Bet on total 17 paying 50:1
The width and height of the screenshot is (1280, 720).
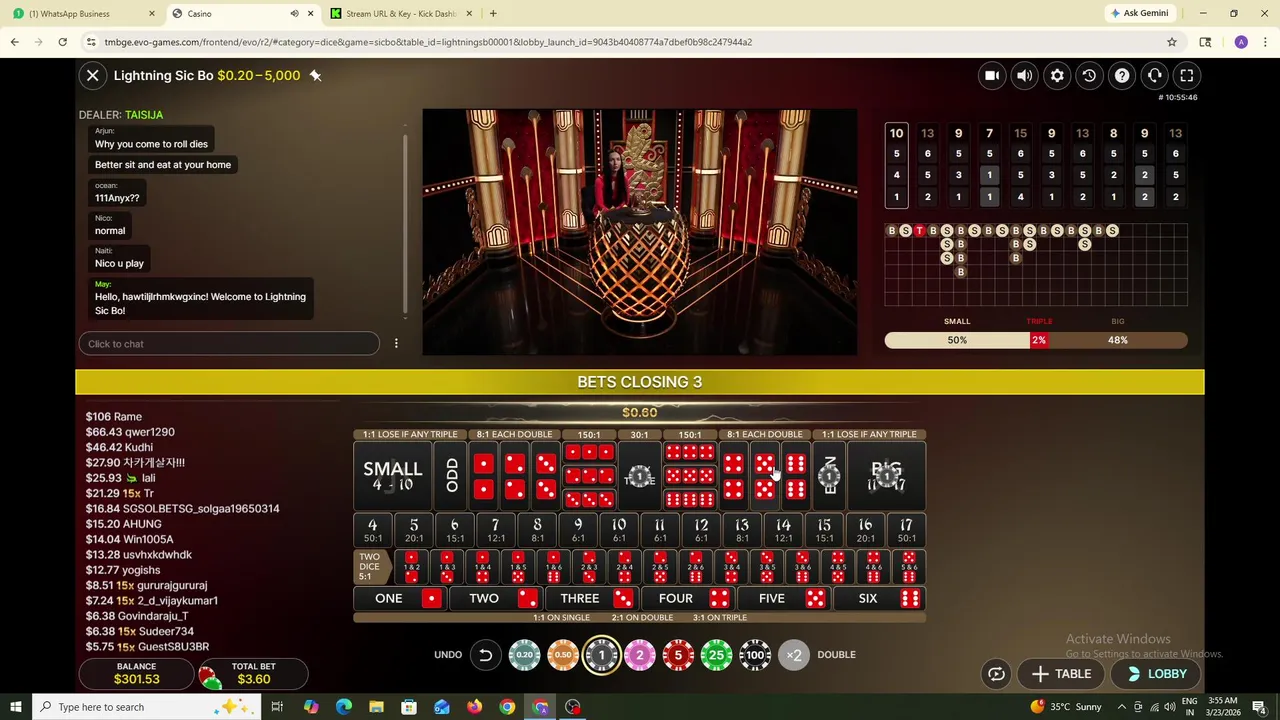click(906, 530)
